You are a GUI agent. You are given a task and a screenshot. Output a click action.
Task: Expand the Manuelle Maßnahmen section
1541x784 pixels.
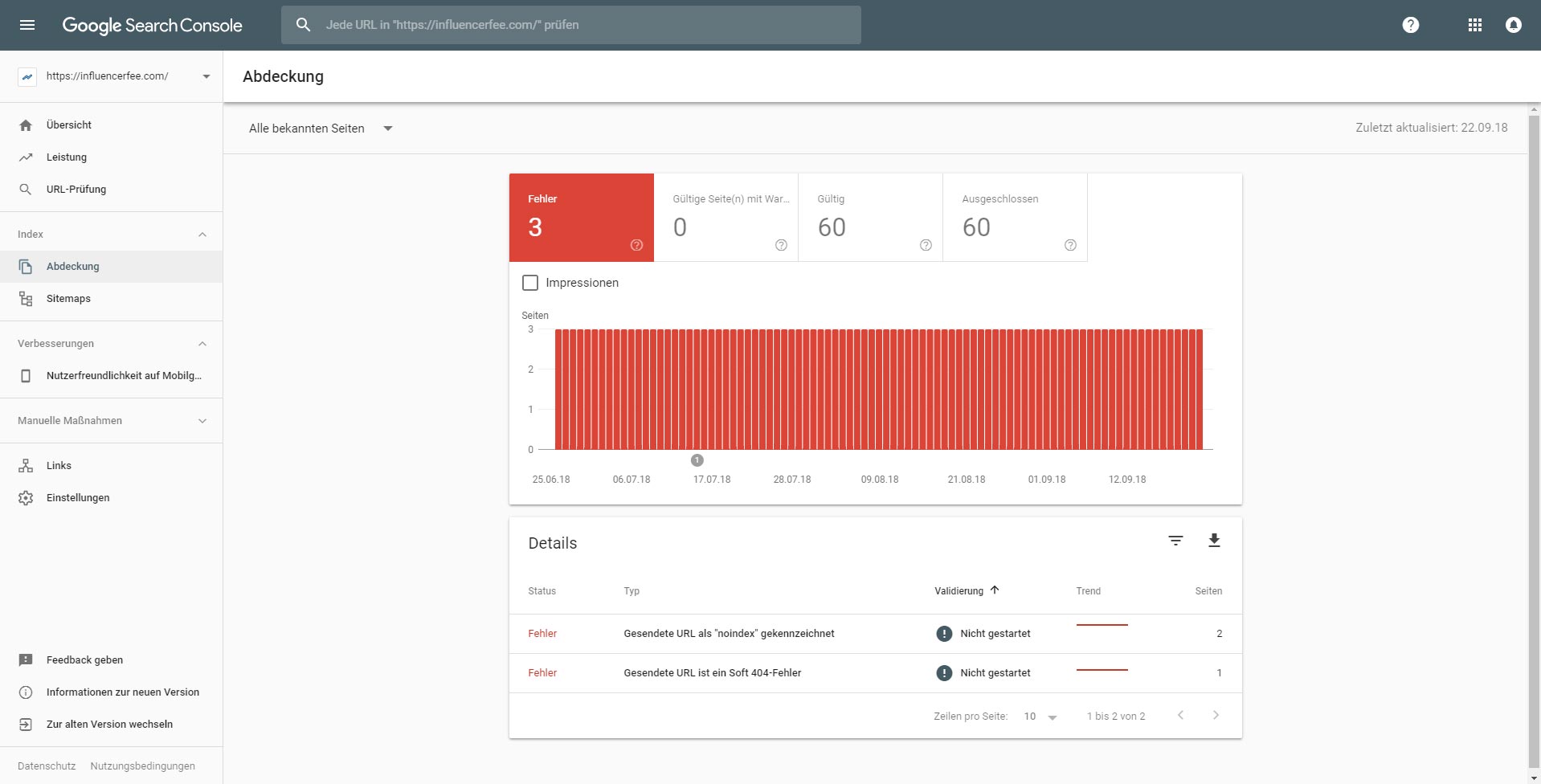coord(112,421)
